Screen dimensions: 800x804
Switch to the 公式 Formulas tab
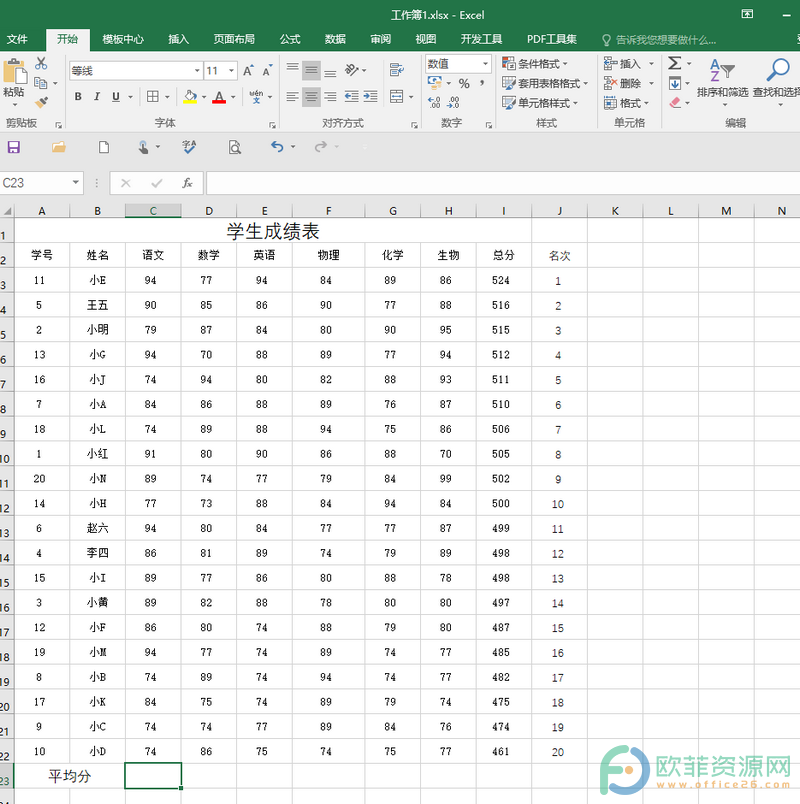(x=290, y=39)
